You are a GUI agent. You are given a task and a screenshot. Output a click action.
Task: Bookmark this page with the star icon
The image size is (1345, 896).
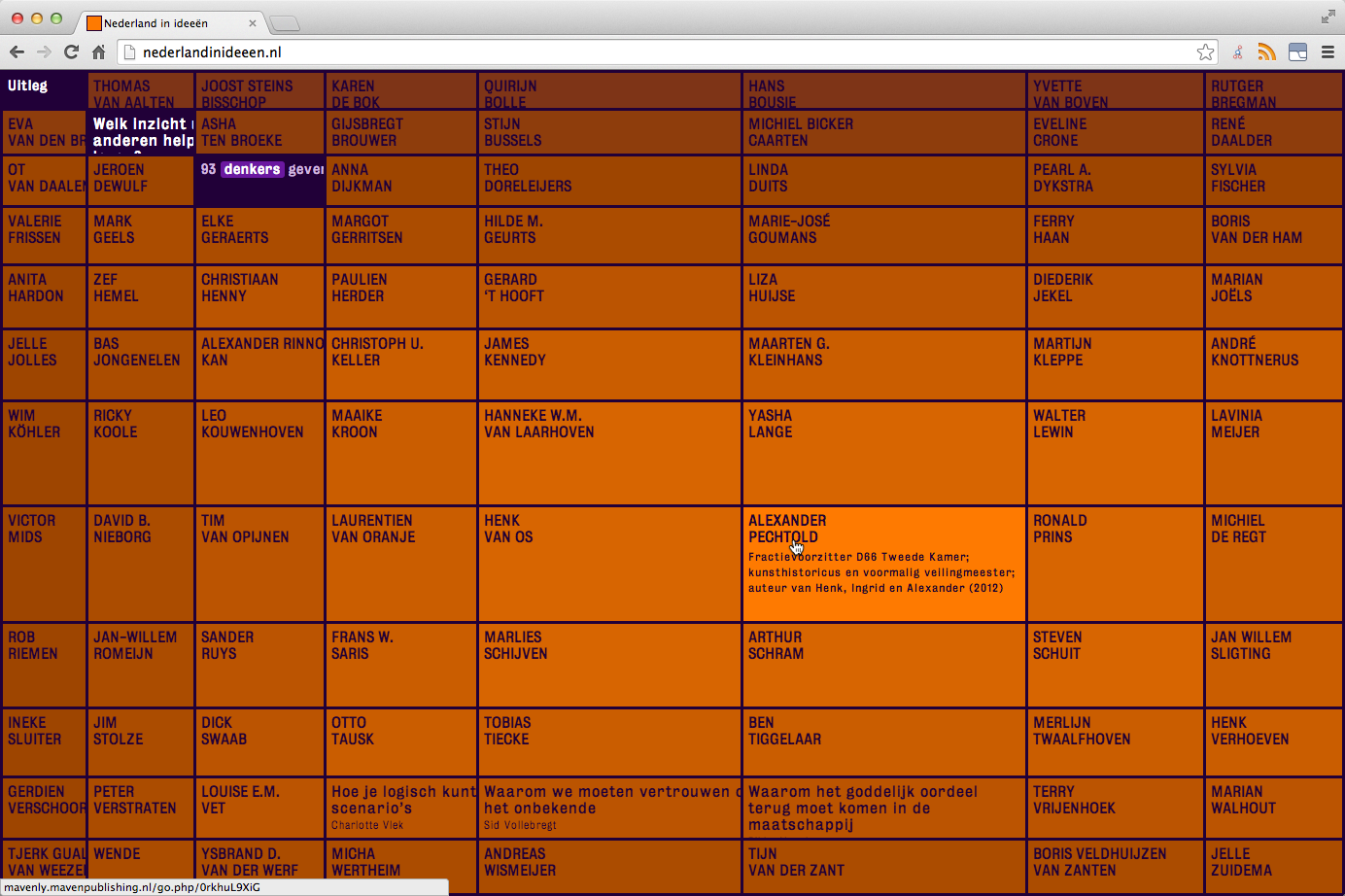1205,52
